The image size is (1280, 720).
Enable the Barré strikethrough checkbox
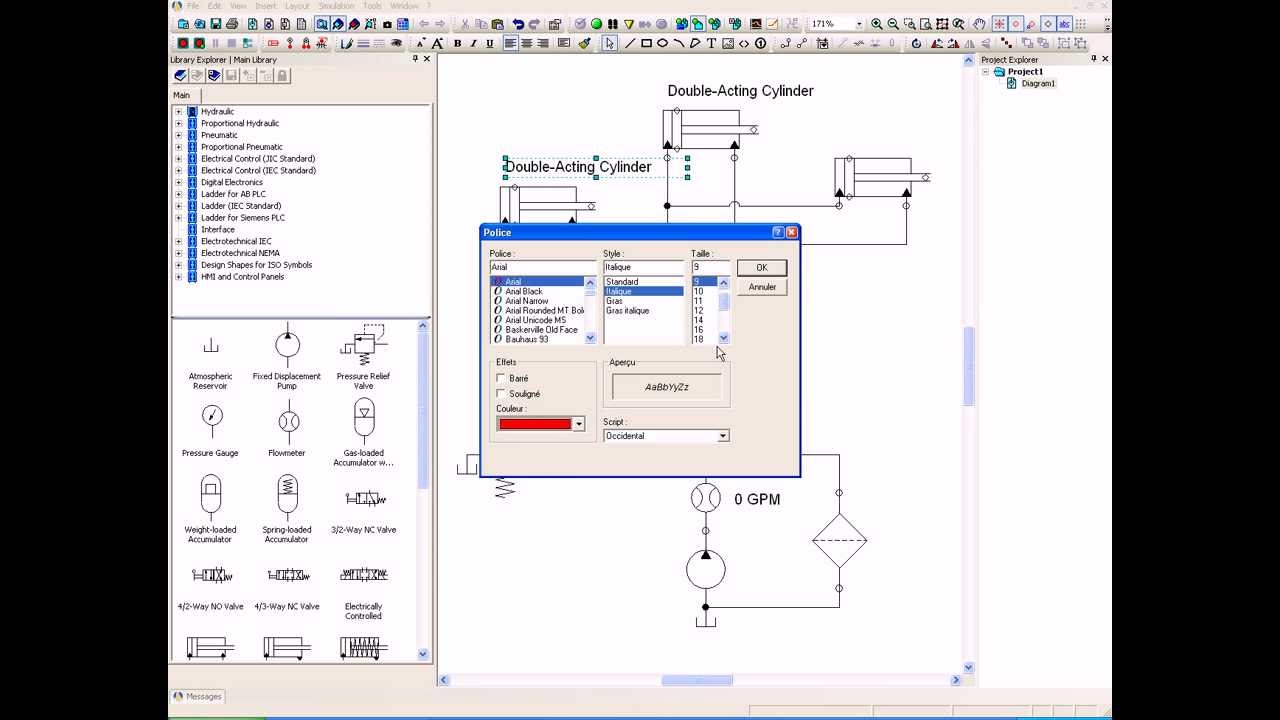(501, 378)
